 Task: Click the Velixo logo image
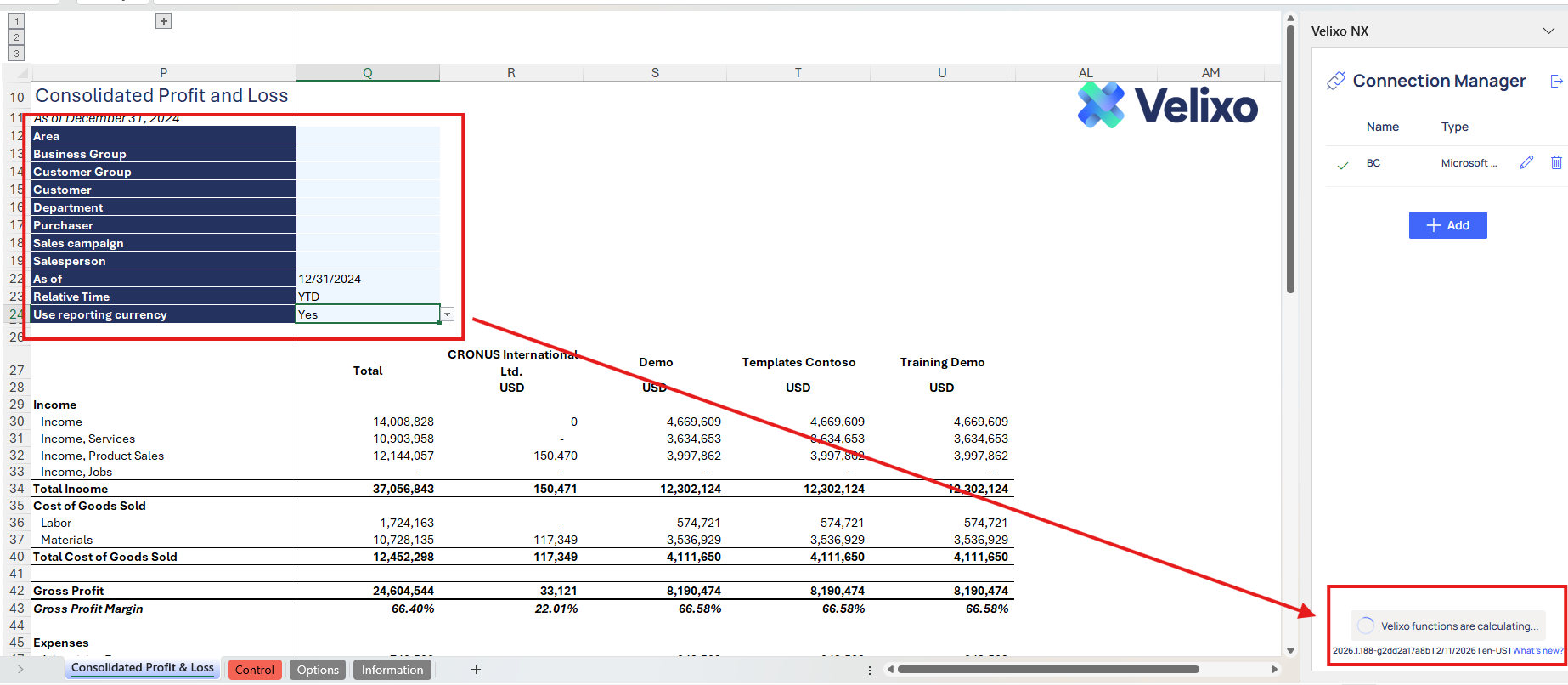1168,105
